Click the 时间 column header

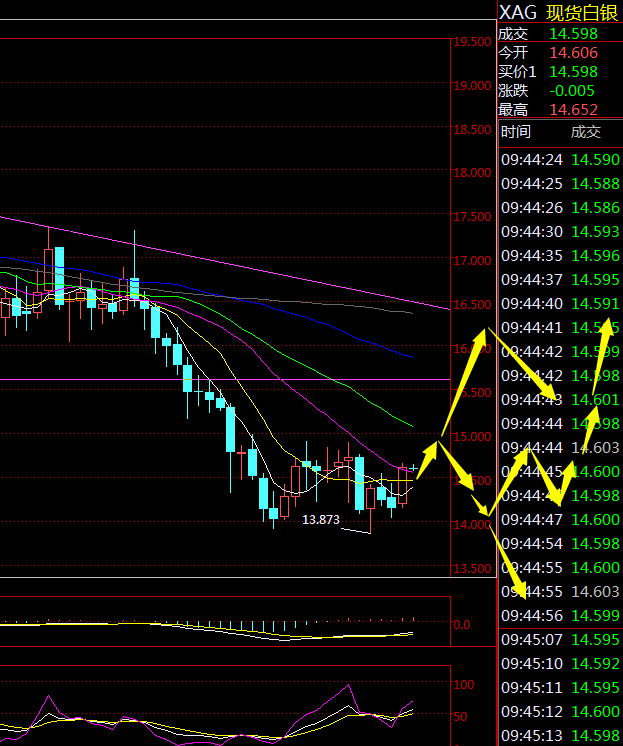click(x=517, y=132)
